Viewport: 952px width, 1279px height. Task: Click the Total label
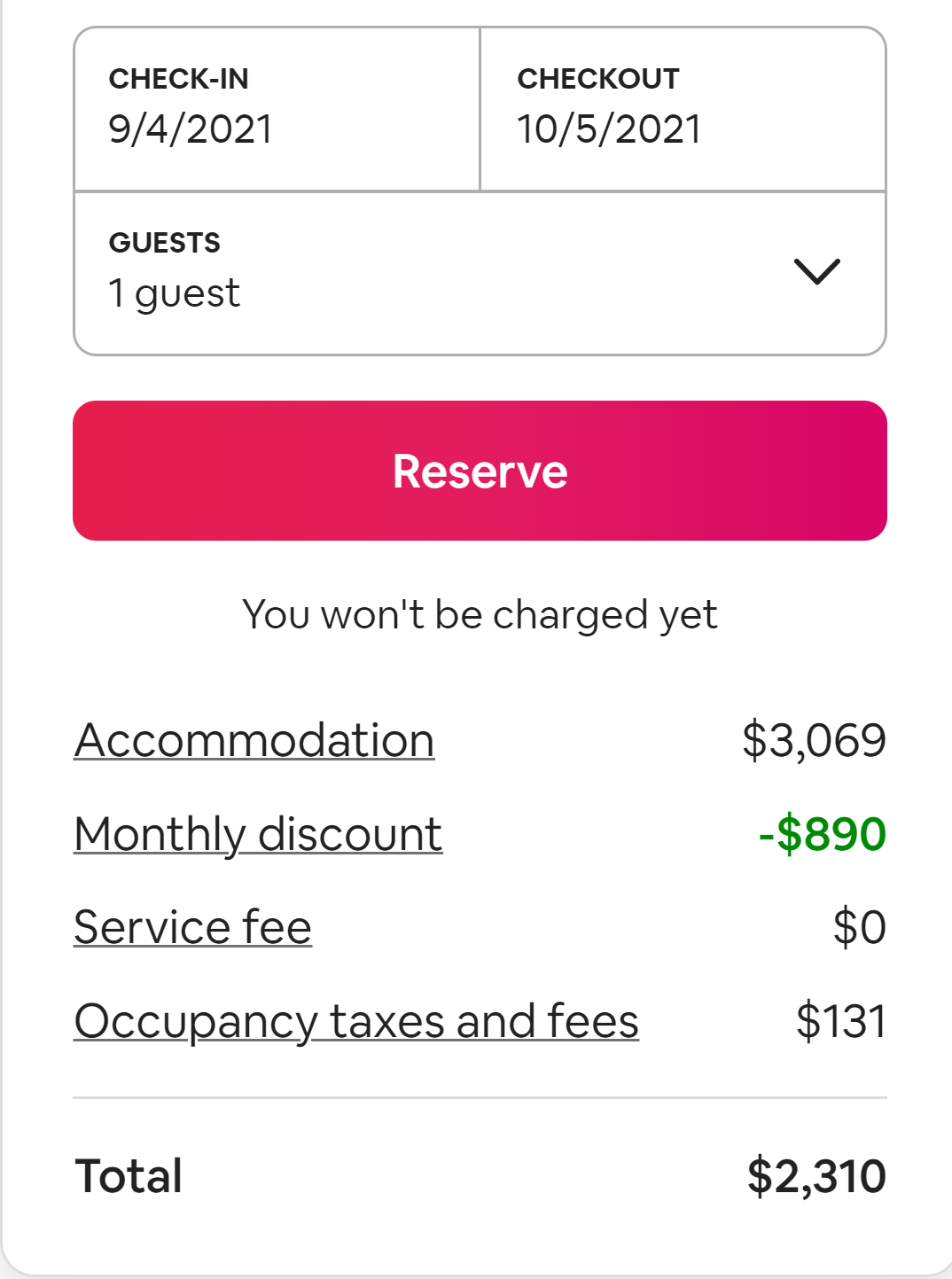click(x=129, y=1176)
